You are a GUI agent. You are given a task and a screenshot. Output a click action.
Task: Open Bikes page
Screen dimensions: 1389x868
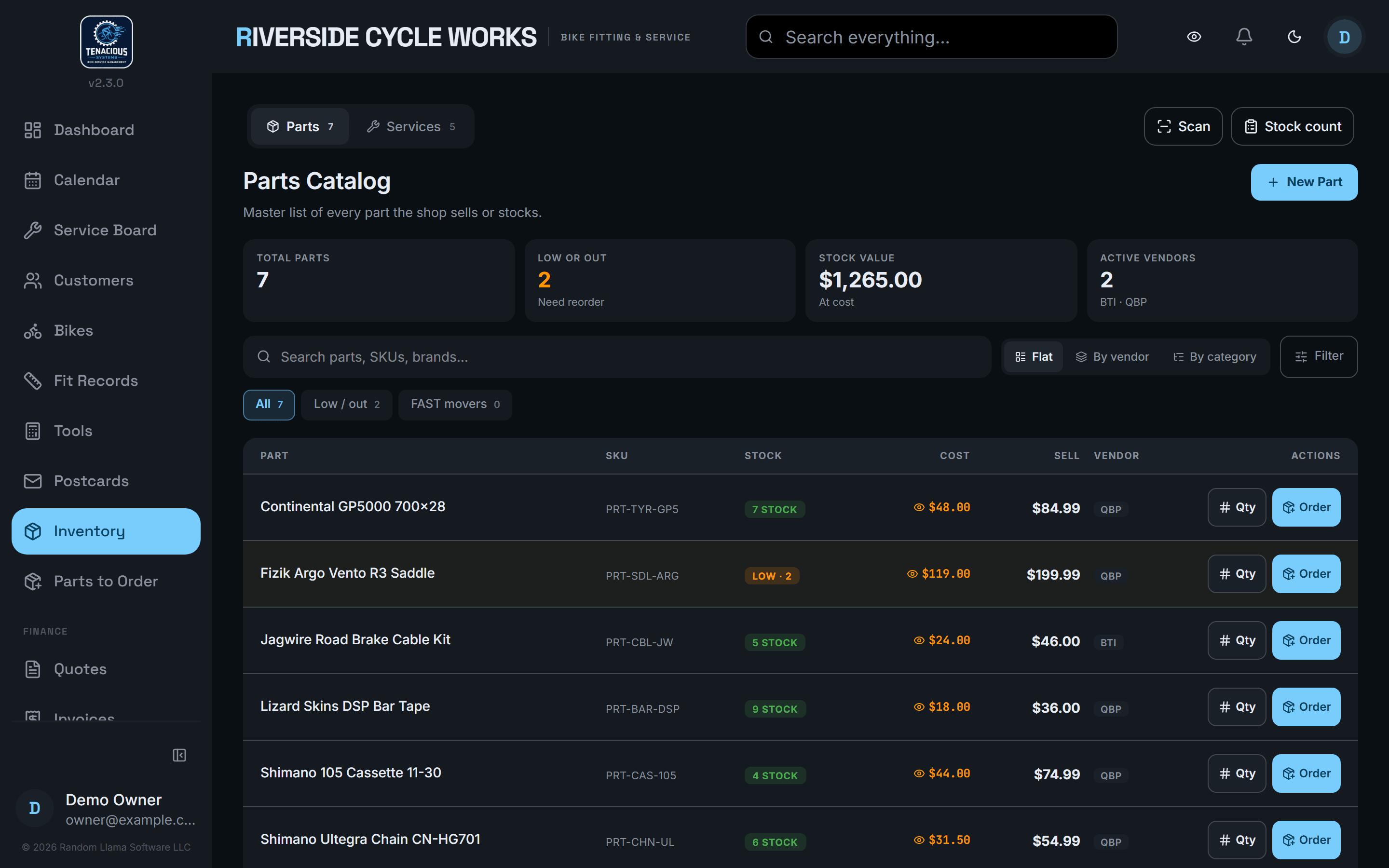click(x=106, y=331)
